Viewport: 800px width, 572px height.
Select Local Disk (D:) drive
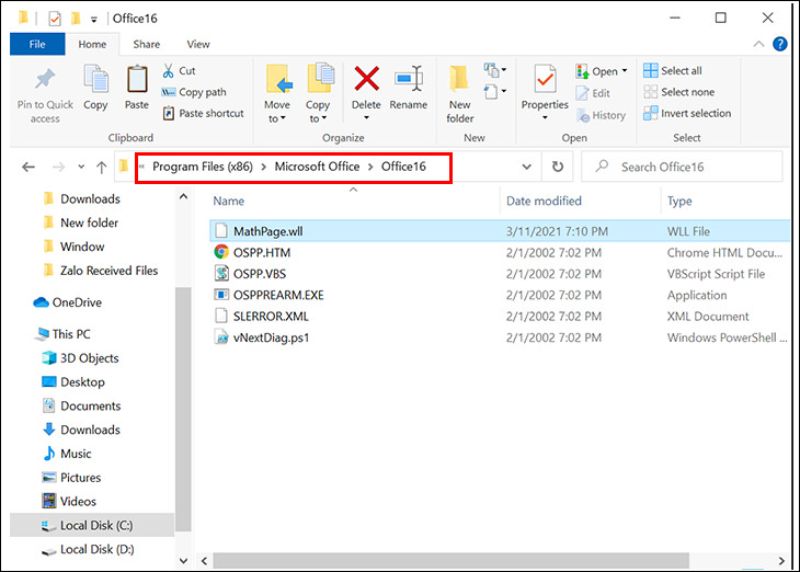[x=88, y=550]
